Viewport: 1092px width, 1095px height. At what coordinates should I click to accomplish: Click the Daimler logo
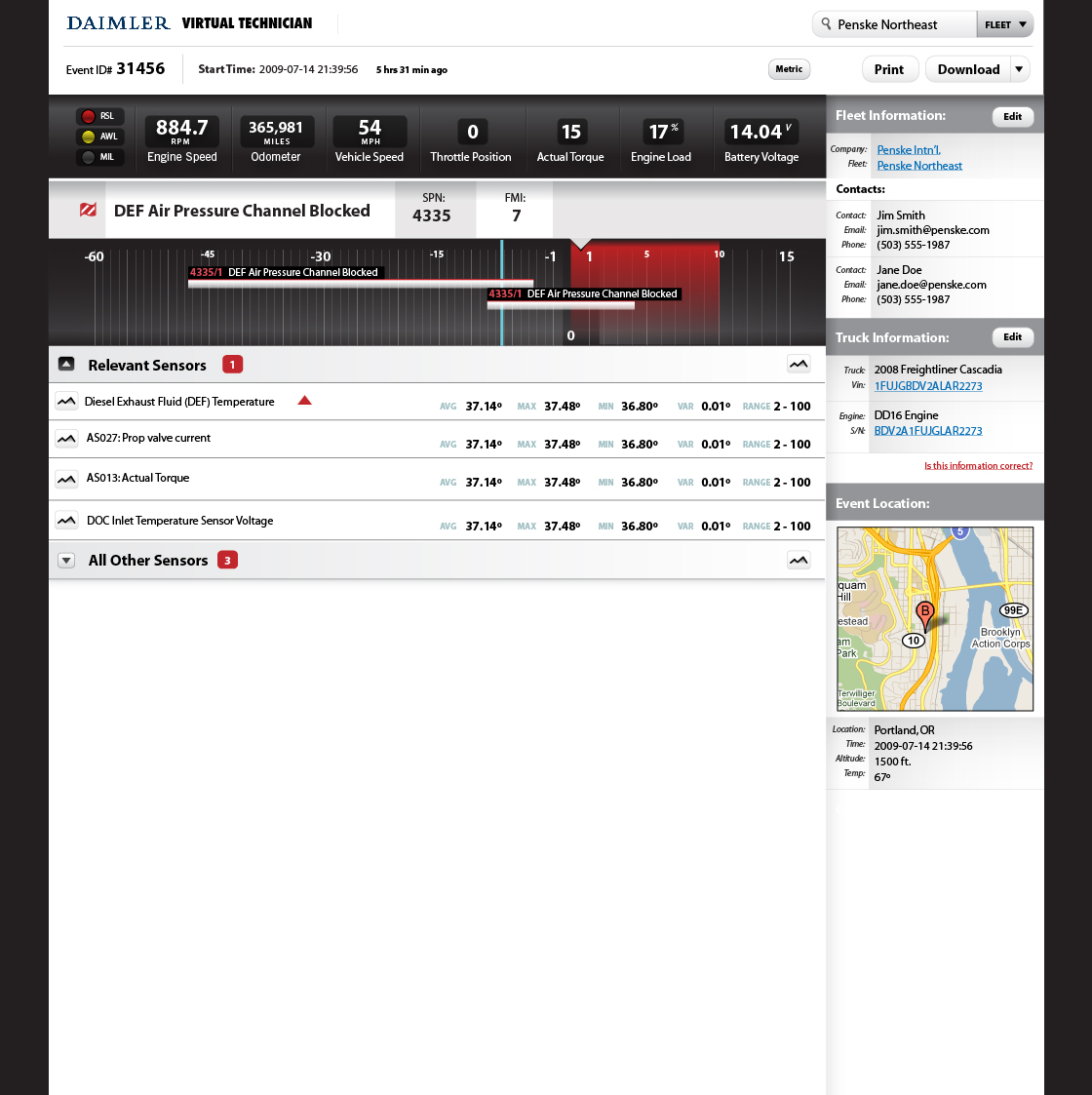coord(118,23)
